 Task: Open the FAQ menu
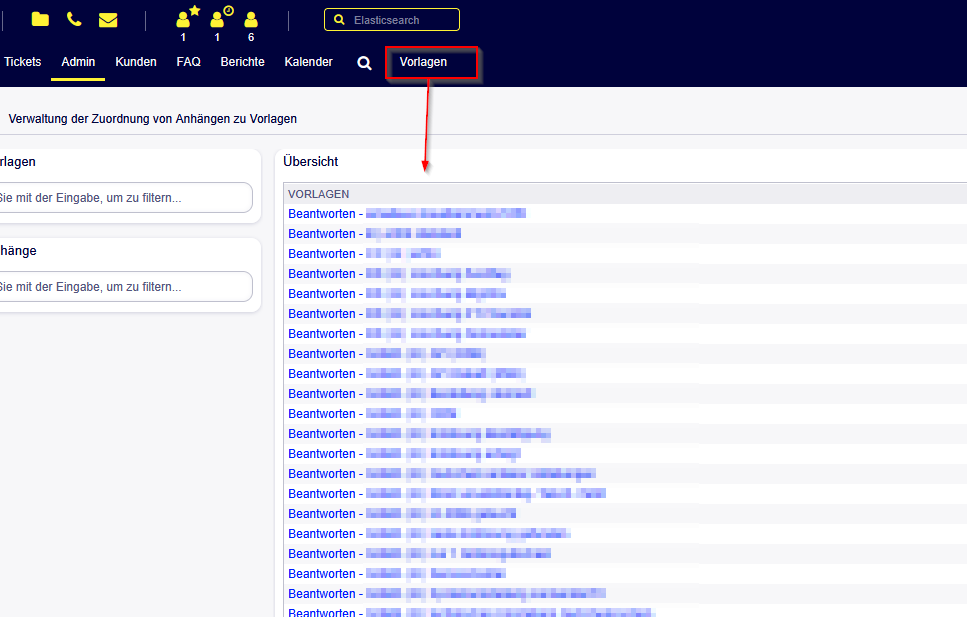pos(189,62)
